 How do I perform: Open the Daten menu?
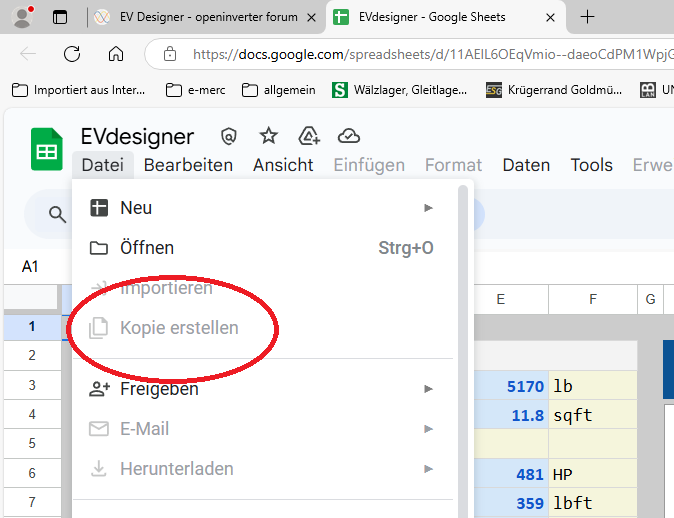click(x=526, y=165)
